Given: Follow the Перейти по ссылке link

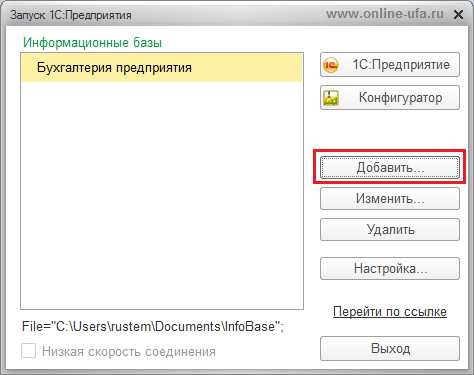Looking at the screenshot, I should pyautogui.click(x=390, y=311).
